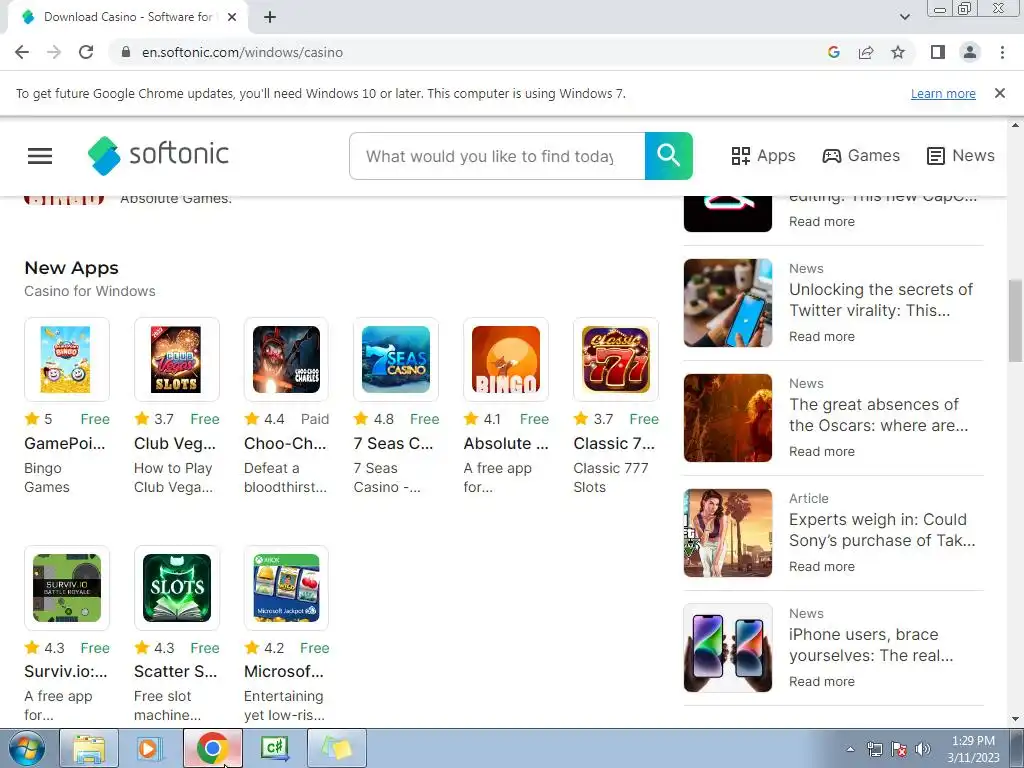
Task: Click Learn more about Chrome updates
Action: (x=943, y=93)
